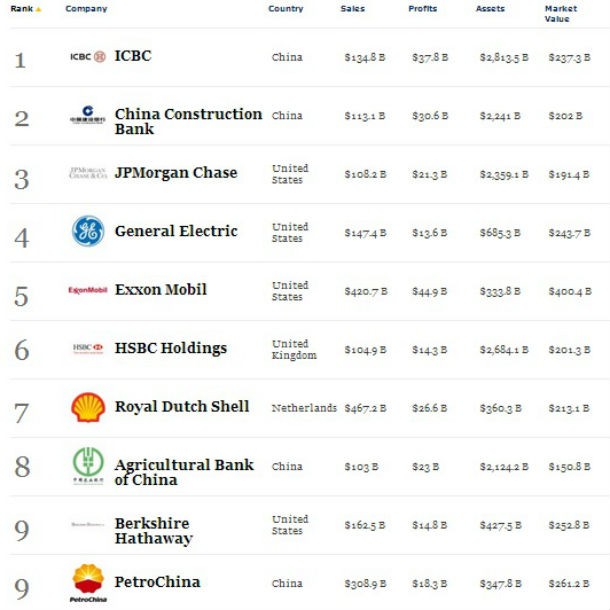Click the PetroChina logo

88,582
